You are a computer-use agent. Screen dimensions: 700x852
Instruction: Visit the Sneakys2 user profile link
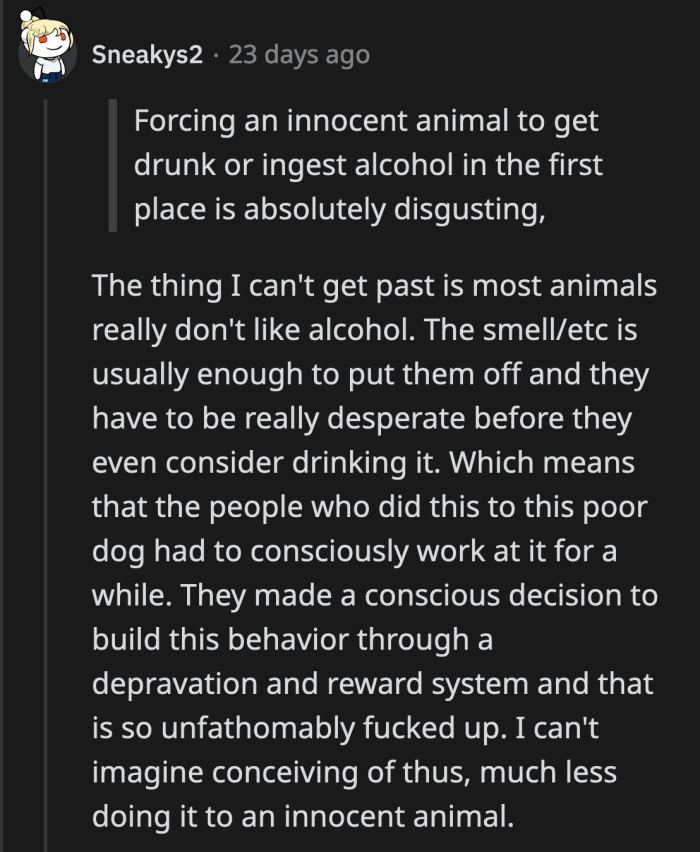[147, 54]
